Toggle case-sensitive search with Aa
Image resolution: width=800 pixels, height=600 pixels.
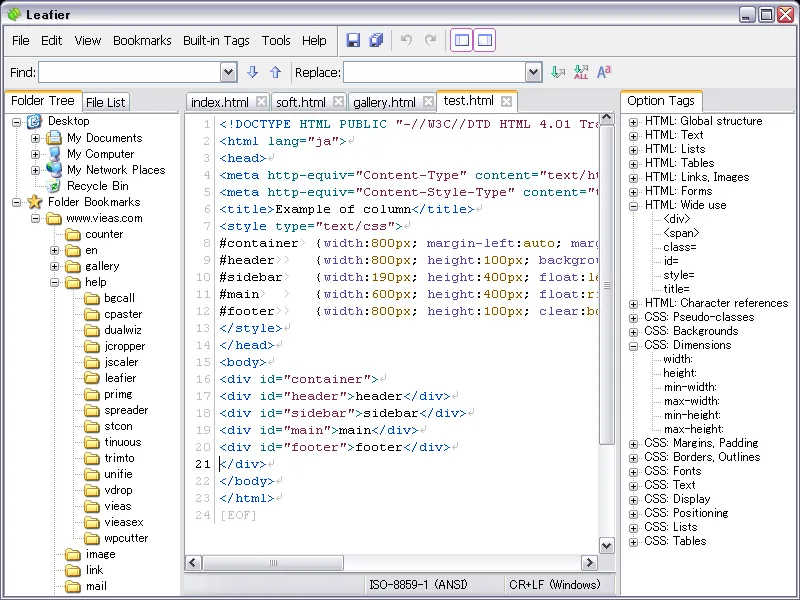[x=604, y=71]
